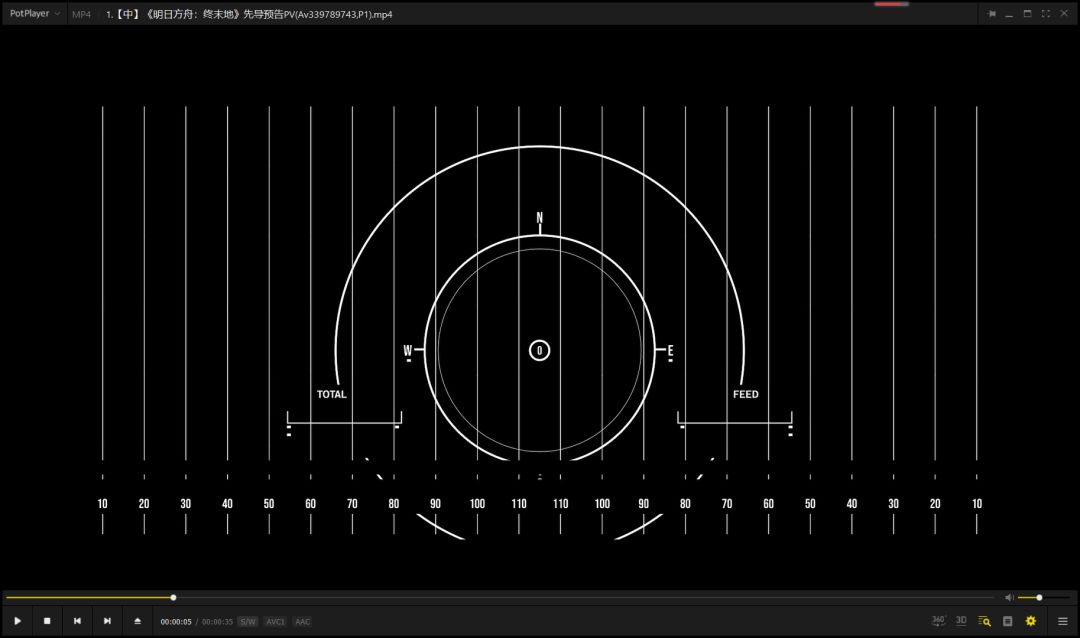Mute audio with the speaker icon
This screenshot has height=638, width=1080.
1009,597
